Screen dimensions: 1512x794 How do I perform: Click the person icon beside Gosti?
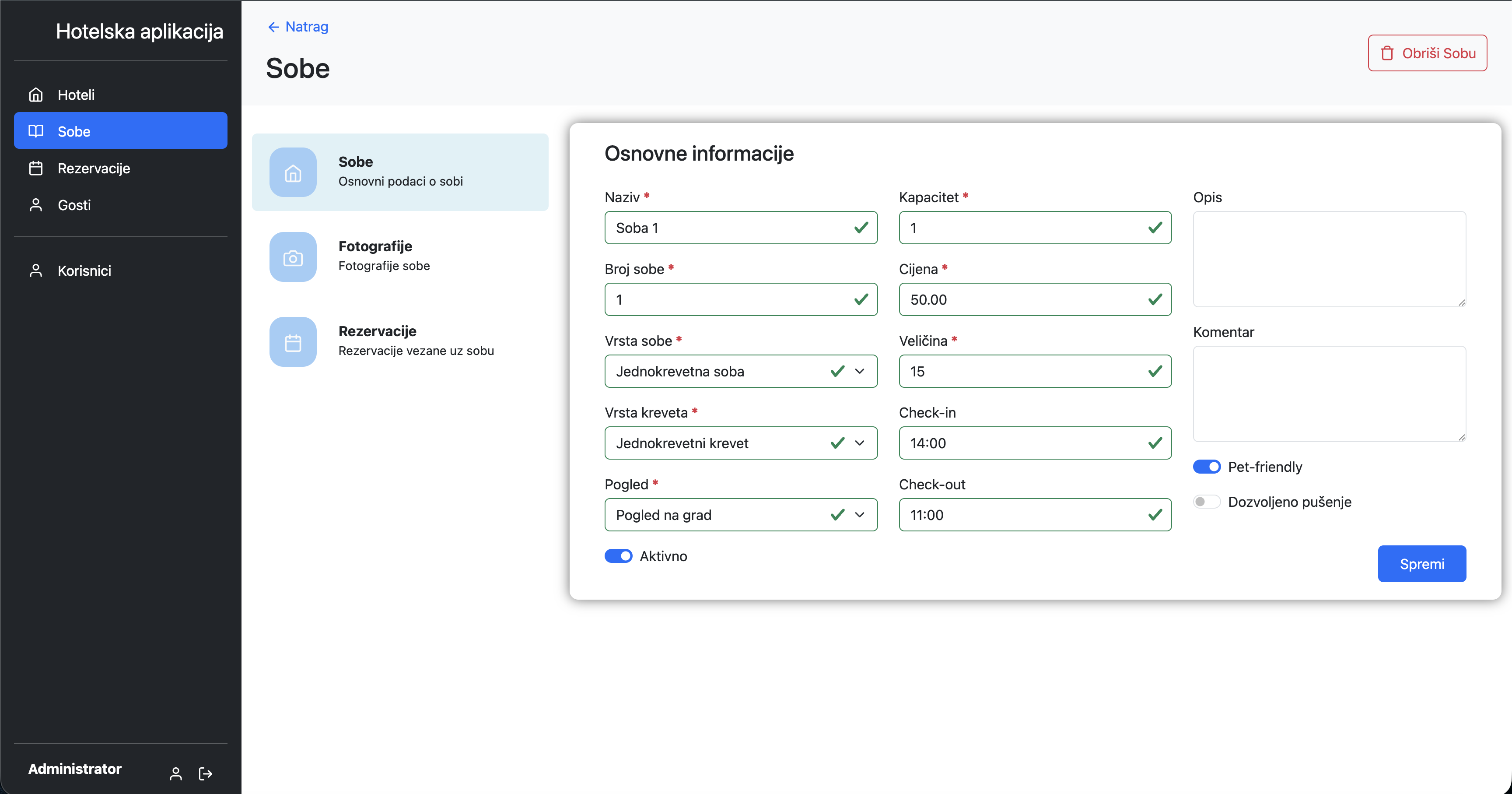click(x=36, y=205)
